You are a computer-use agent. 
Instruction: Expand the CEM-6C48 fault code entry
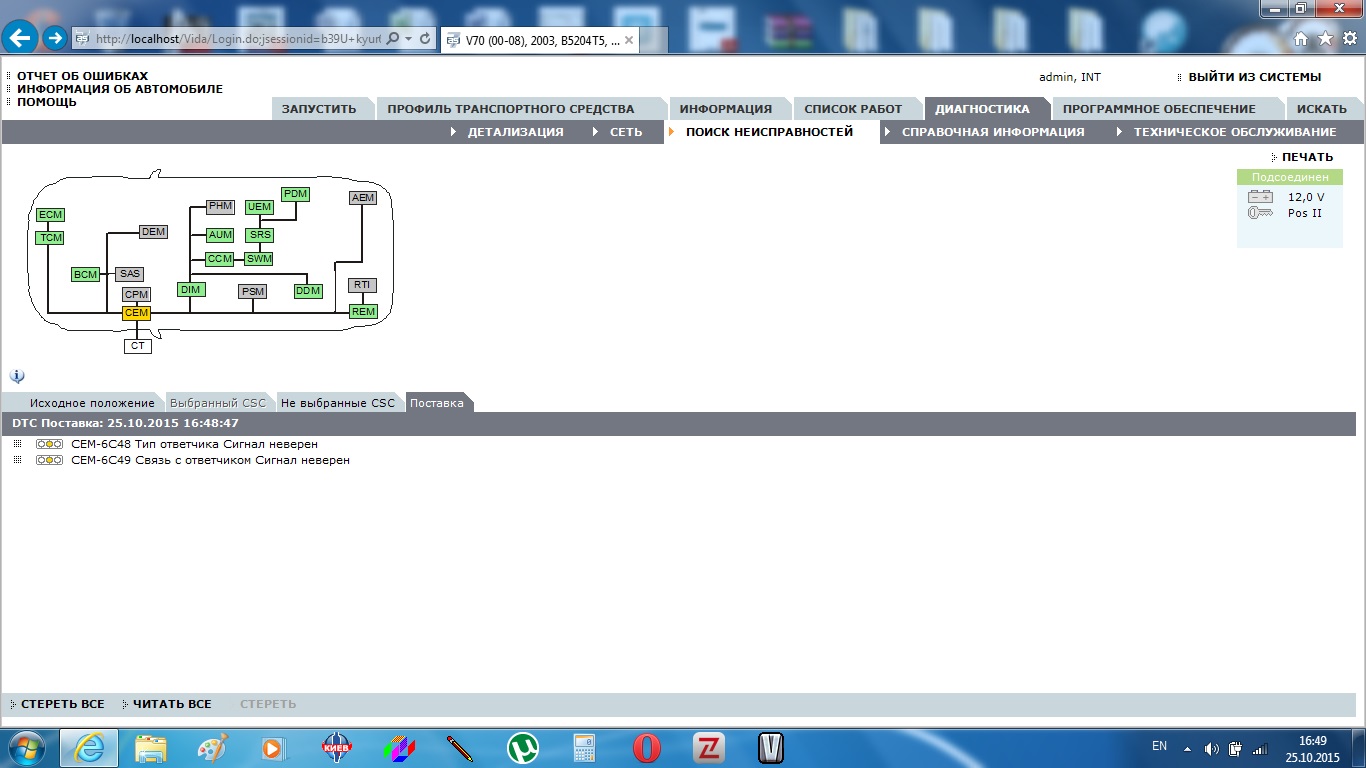coord(17,444)
